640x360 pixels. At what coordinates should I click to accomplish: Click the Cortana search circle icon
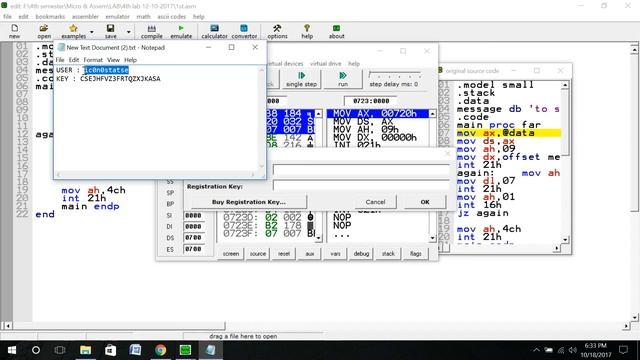click(x=36, y=350)
